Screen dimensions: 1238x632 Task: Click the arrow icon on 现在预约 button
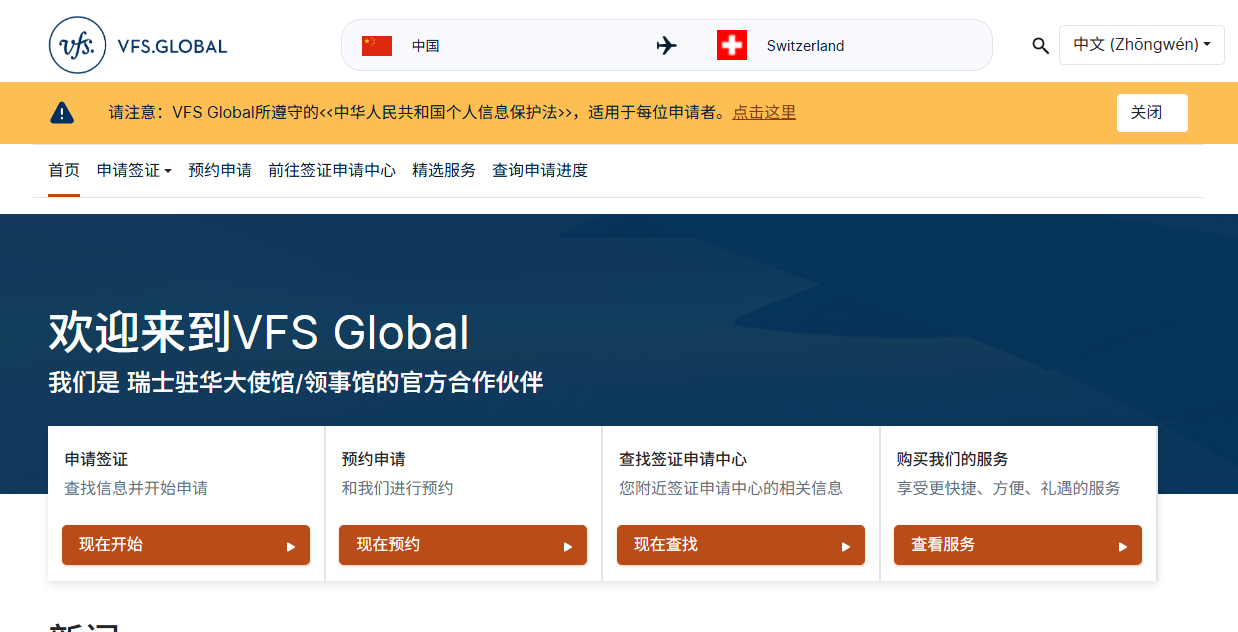point(568,546)
